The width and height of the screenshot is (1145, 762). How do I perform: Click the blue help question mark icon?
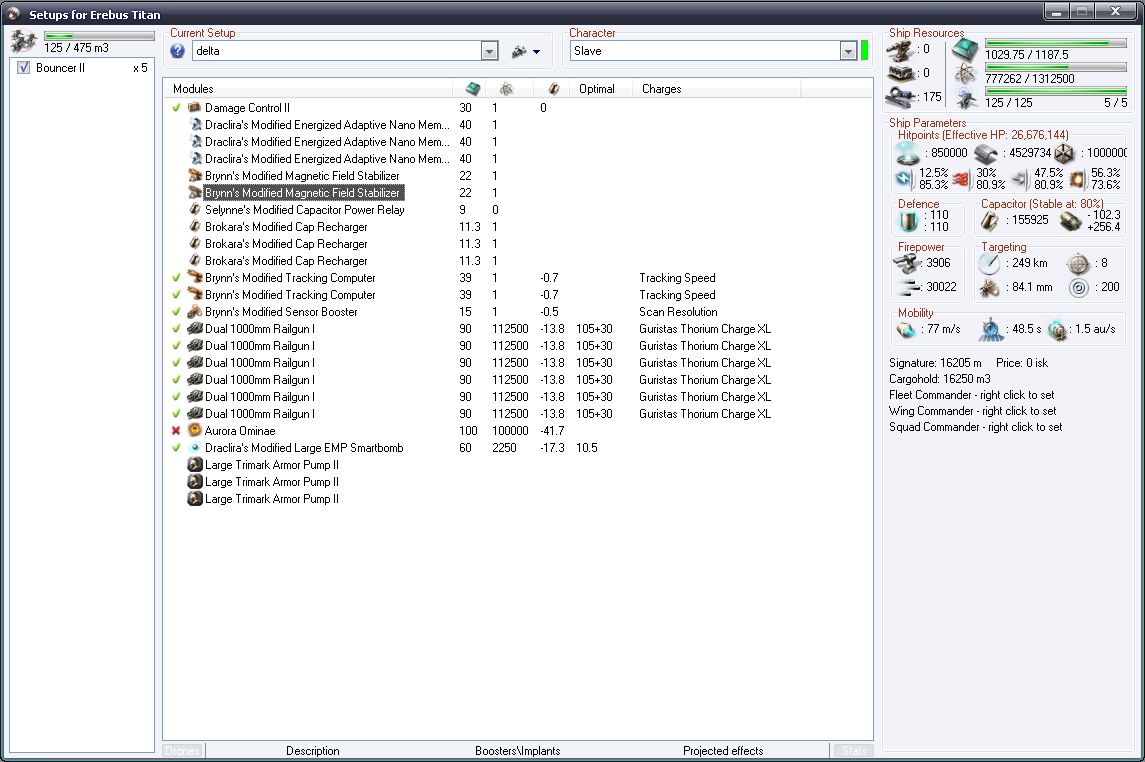[177, 51]
